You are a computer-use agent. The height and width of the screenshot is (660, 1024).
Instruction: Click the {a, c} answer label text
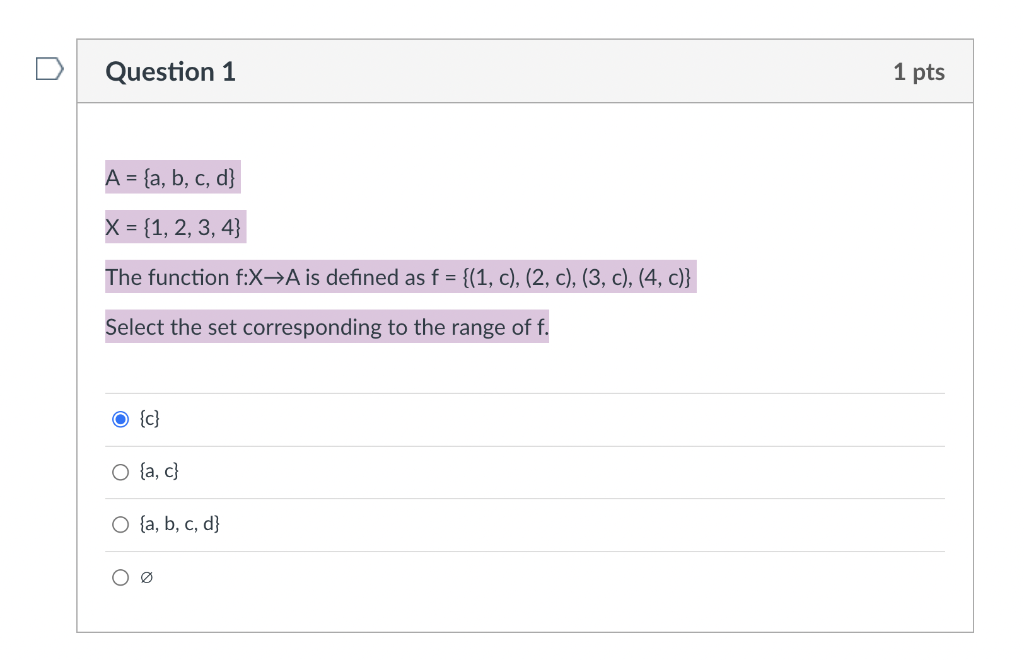[159, 471]
